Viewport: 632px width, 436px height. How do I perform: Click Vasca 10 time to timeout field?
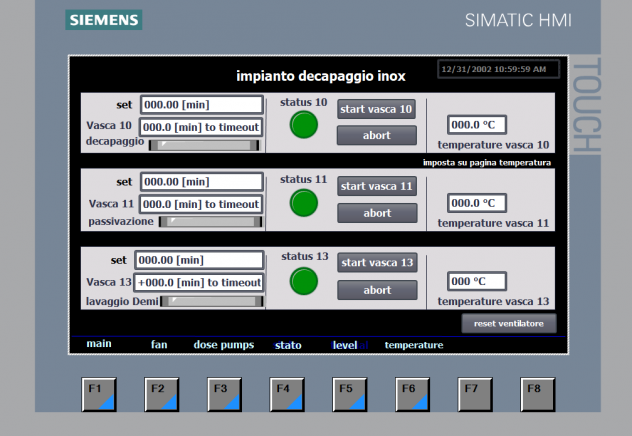click(x=201, y=127)
